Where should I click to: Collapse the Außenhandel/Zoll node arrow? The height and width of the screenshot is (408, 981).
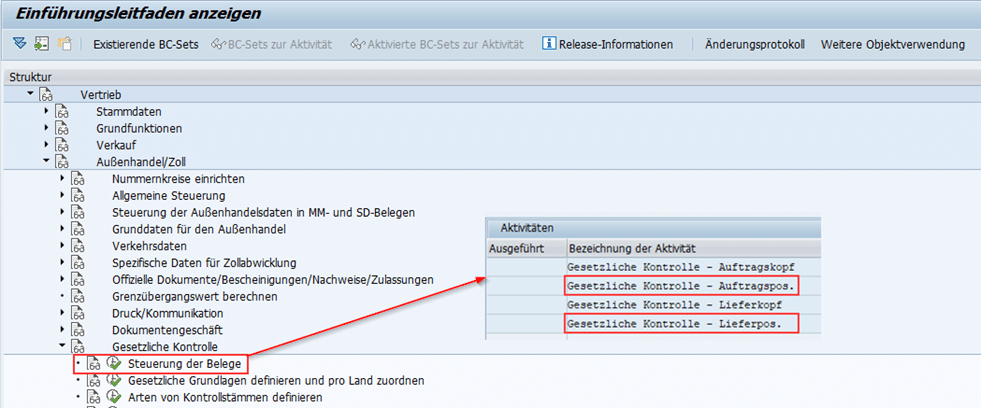pyautogui.click(x=46, y=161)
